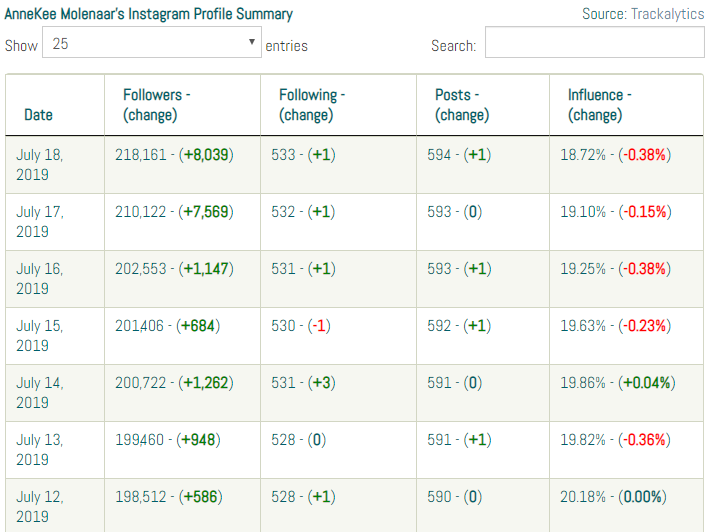Click the +0.04% influence change value
Image resolution: width=712 pixels, height=532 pixels.
[647, 383]
